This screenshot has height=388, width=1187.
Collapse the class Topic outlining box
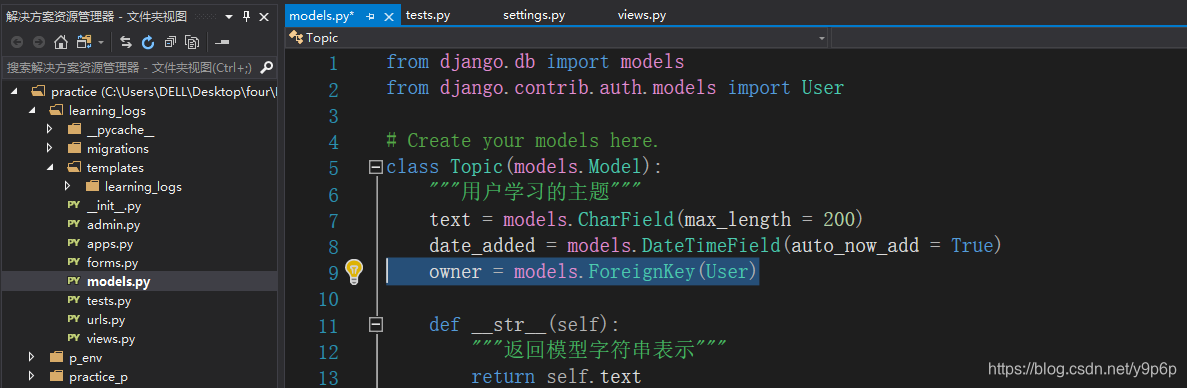tap(375, 167)
